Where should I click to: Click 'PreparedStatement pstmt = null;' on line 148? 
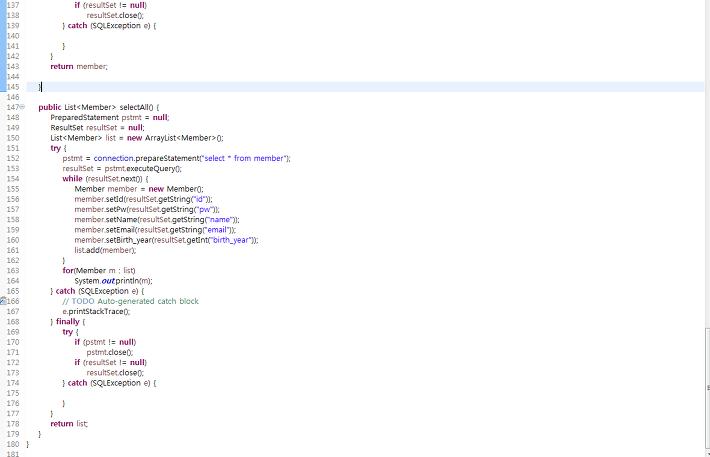[110, 117]
